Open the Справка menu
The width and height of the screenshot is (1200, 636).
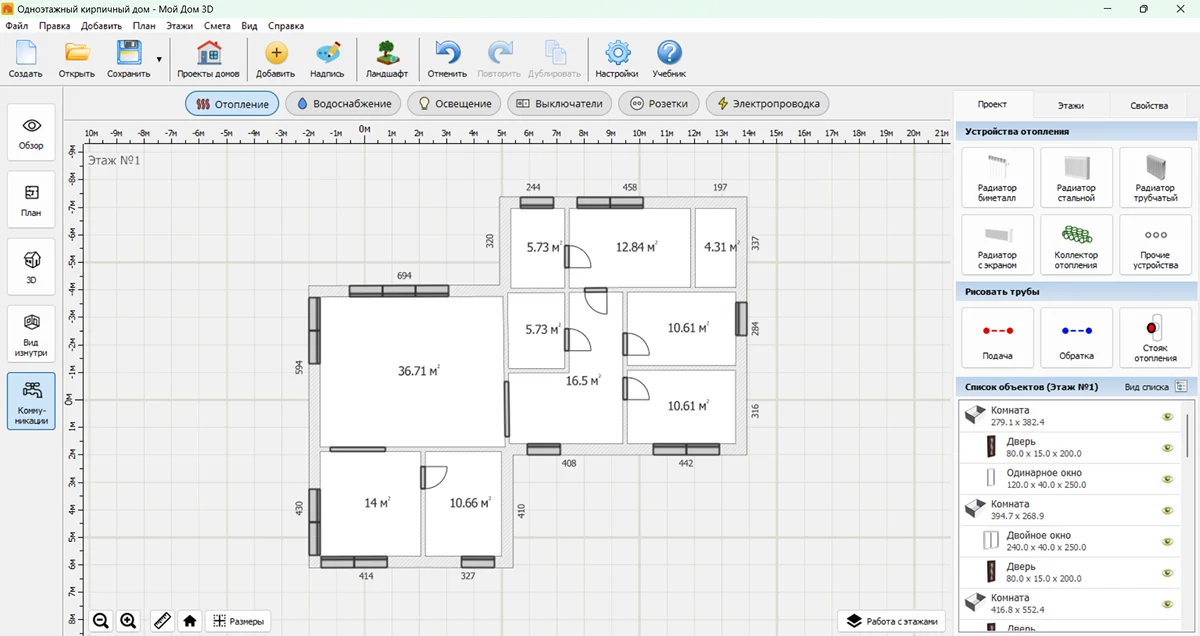286,25
